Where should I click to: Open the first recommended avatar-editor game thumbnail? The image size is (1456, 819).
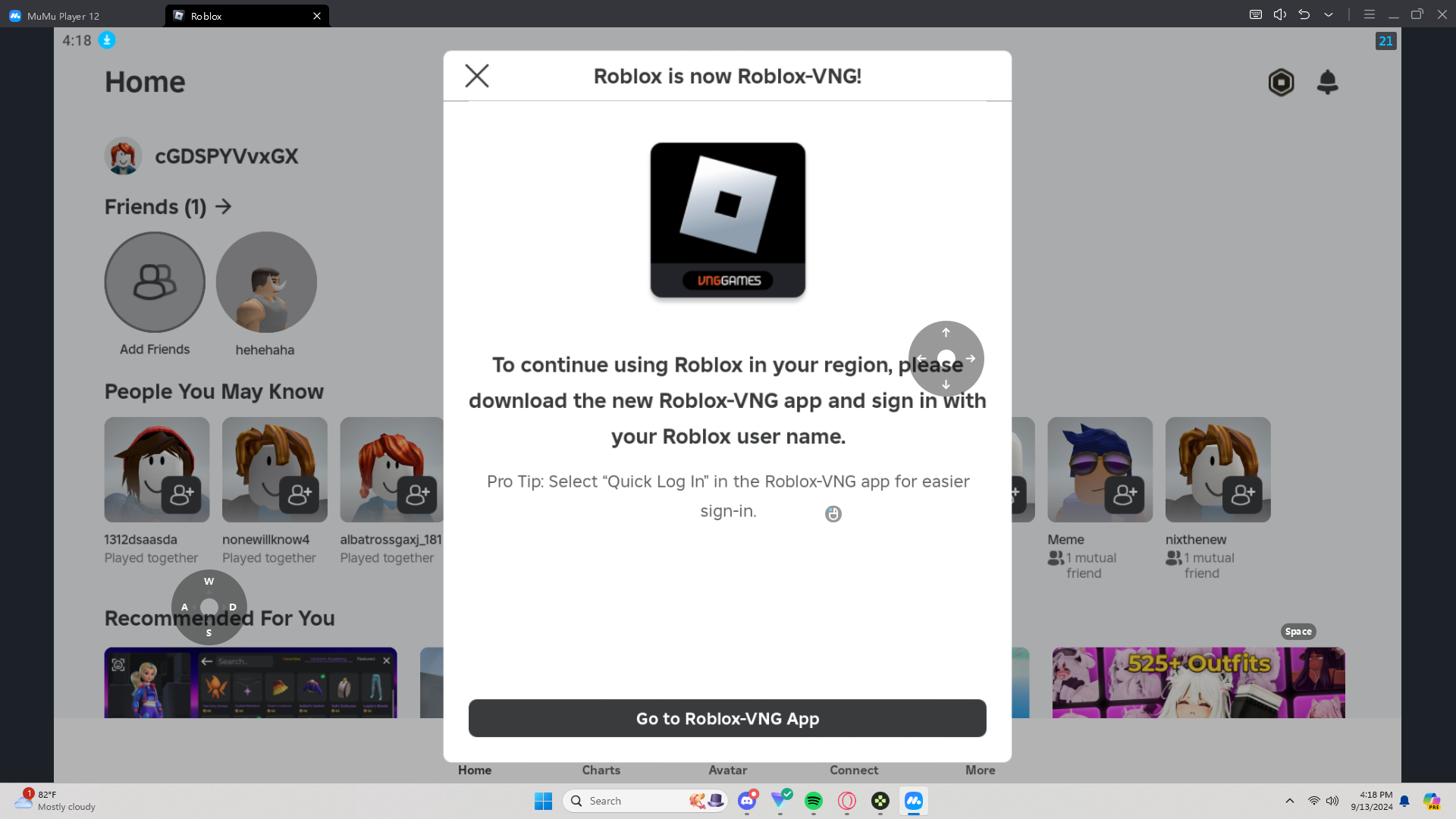251,682
